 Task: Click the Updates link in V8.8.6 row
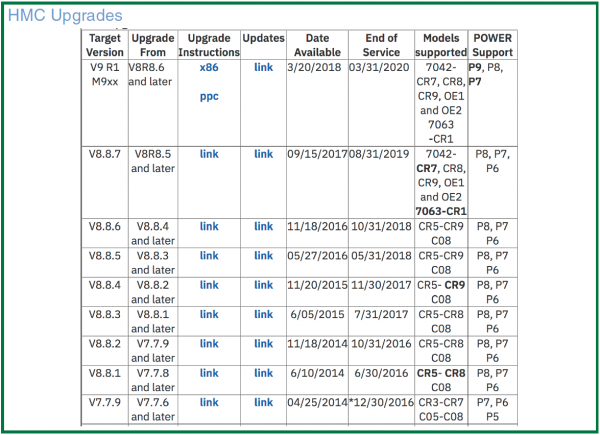point(263,227)
